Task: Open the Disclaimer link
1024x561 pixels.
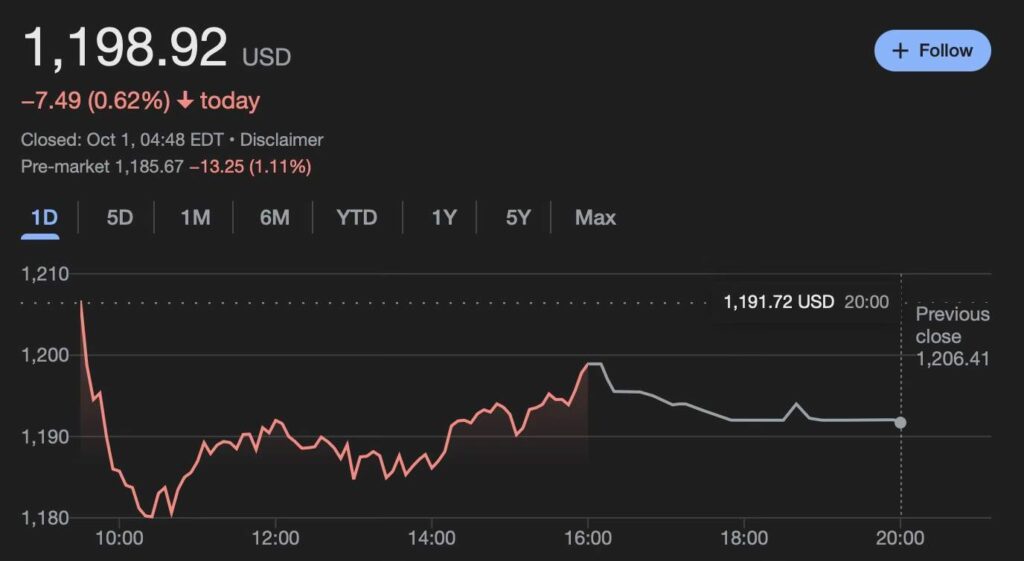Action: tap(281, 140)
